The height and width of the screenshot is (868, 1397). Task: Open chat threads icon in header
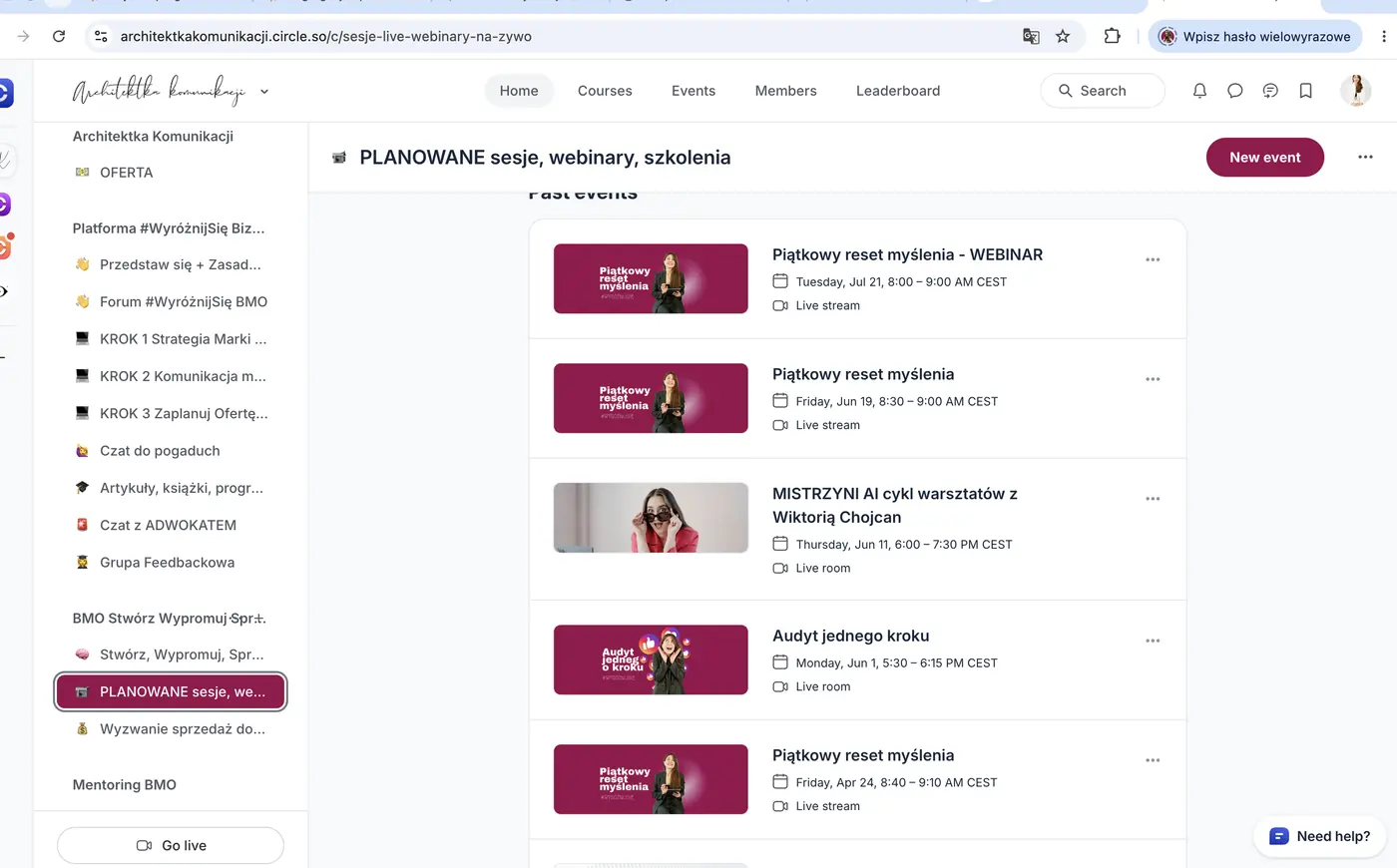point(1270,91)
